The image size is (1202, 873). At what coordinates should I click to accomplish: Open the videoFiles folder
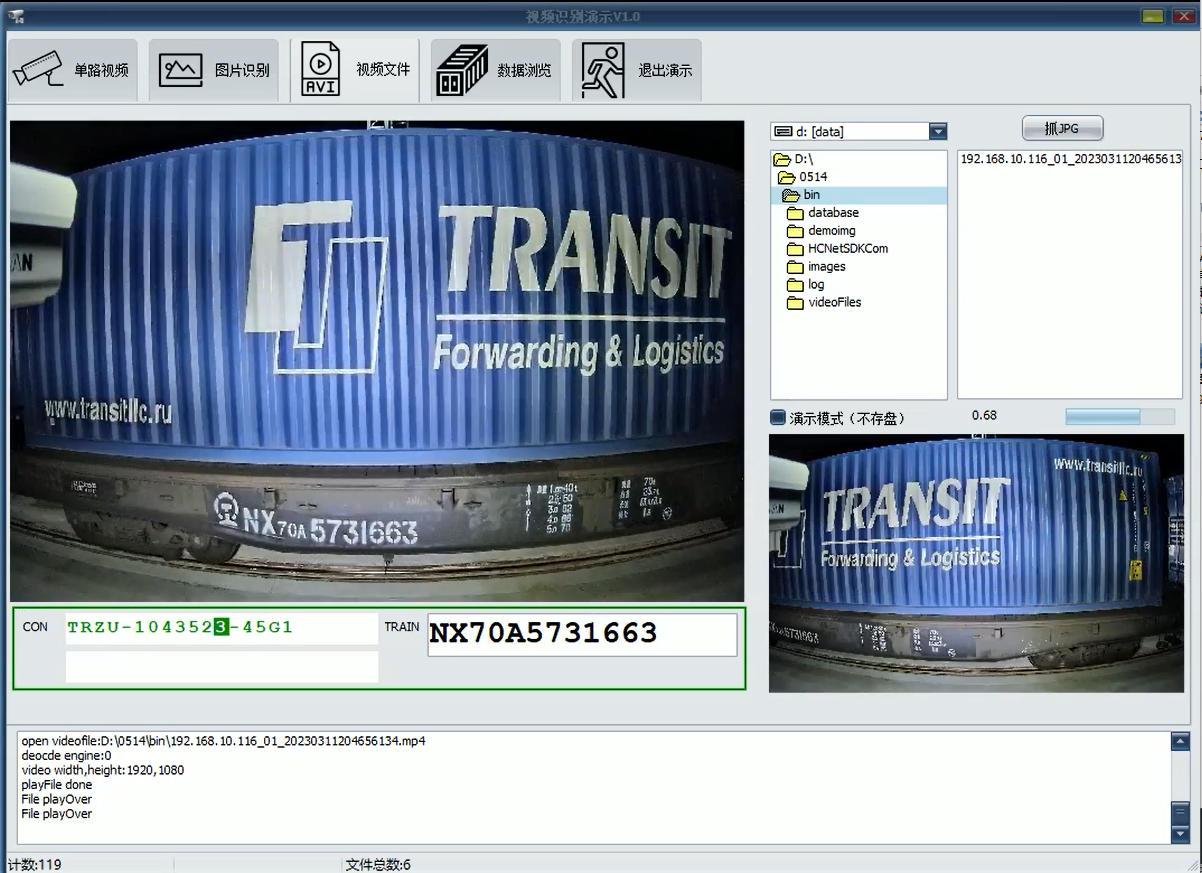point(824,303)
